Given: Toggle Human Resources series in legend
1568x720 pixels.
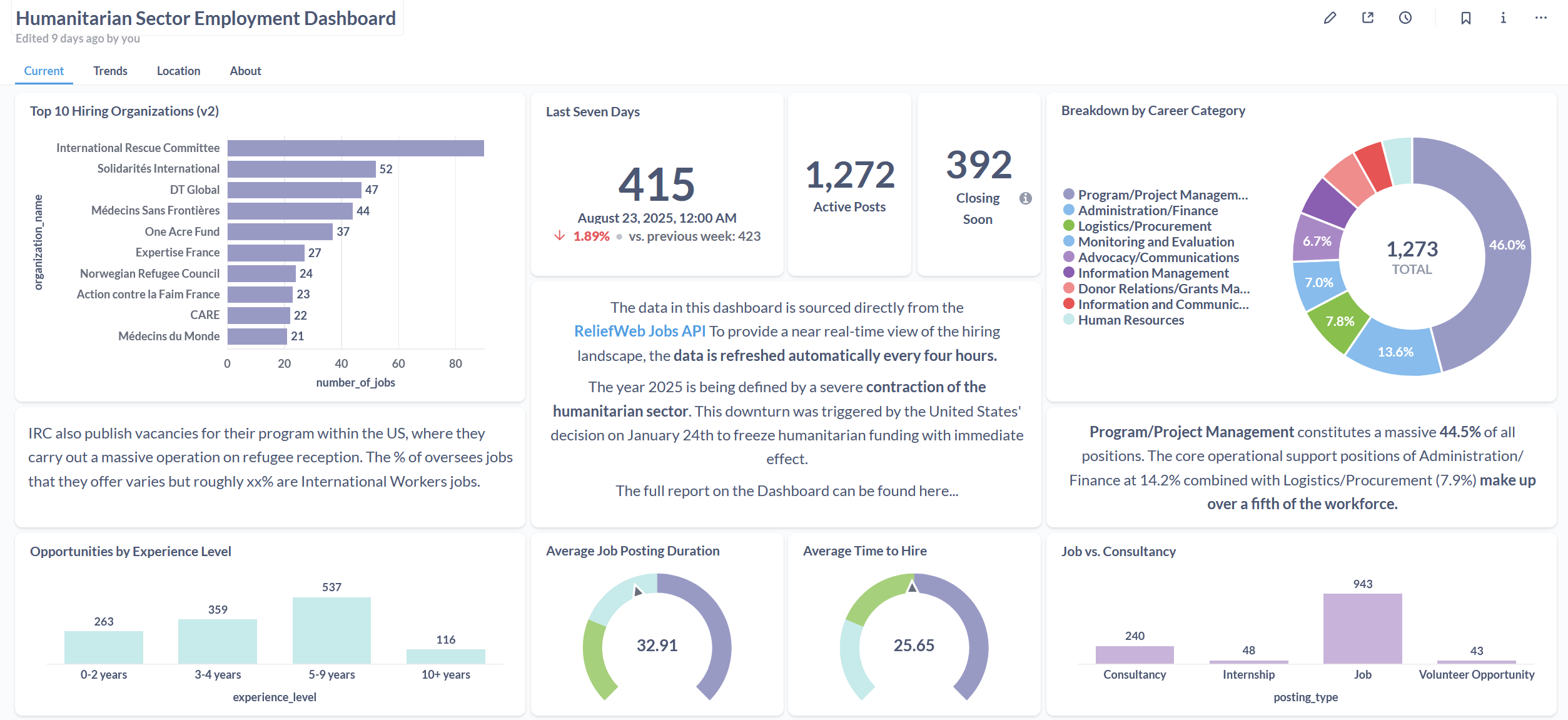Looking at the screenshot, I should point(1130,320).
